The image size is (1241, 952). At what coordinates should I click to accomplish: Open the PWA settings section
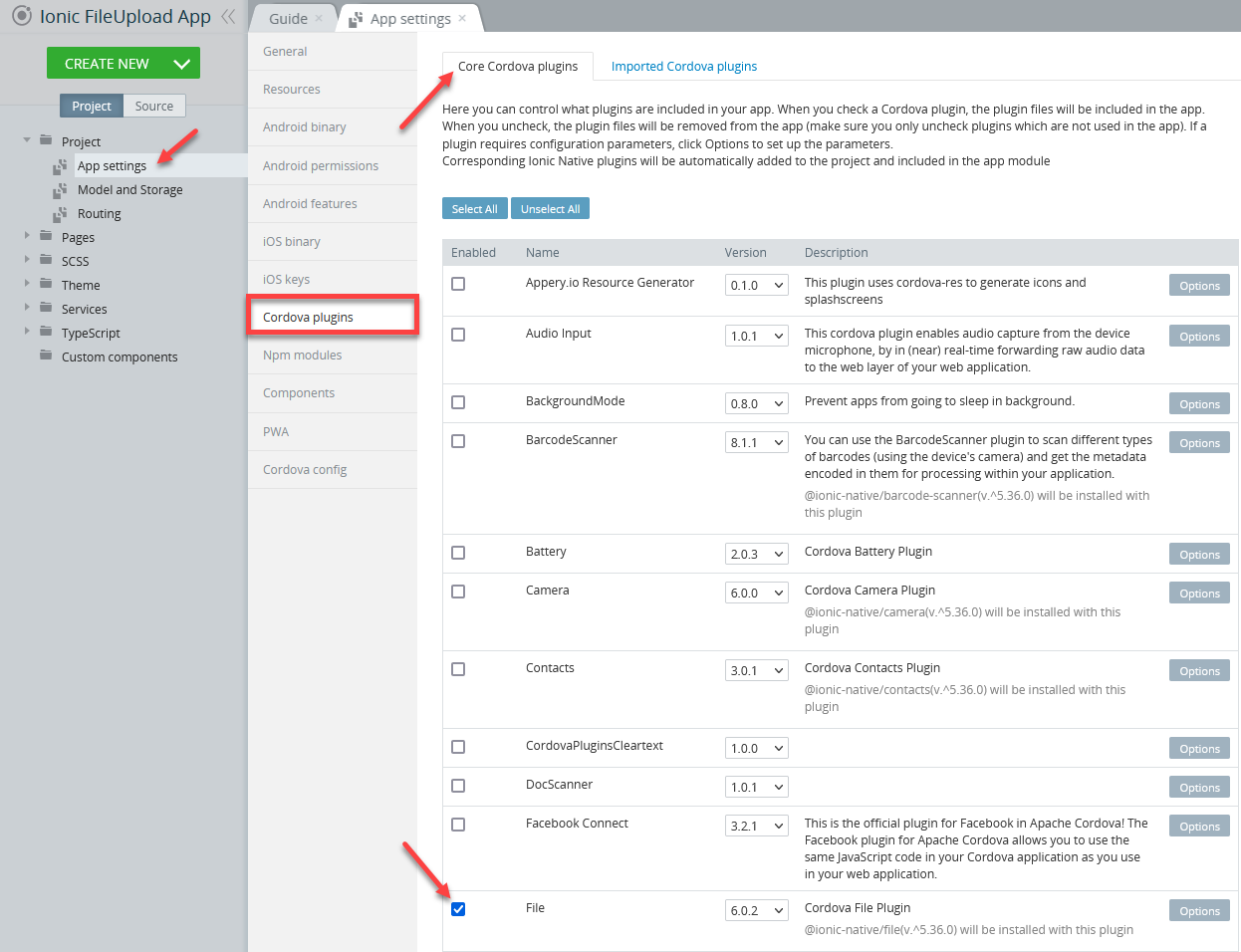[x=333, y=432]
